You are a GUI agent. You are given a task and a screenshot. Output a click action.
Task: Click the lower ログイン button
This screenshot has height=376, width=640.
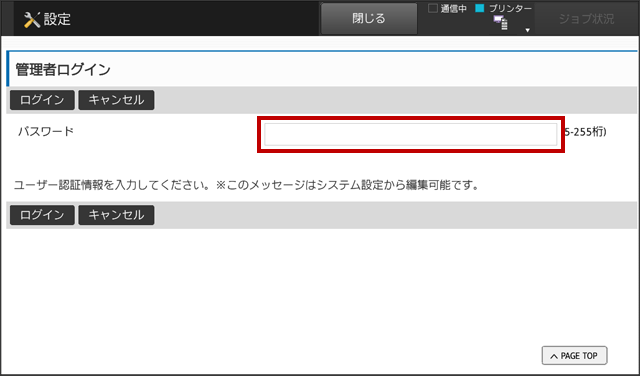[x=42, y=215]
